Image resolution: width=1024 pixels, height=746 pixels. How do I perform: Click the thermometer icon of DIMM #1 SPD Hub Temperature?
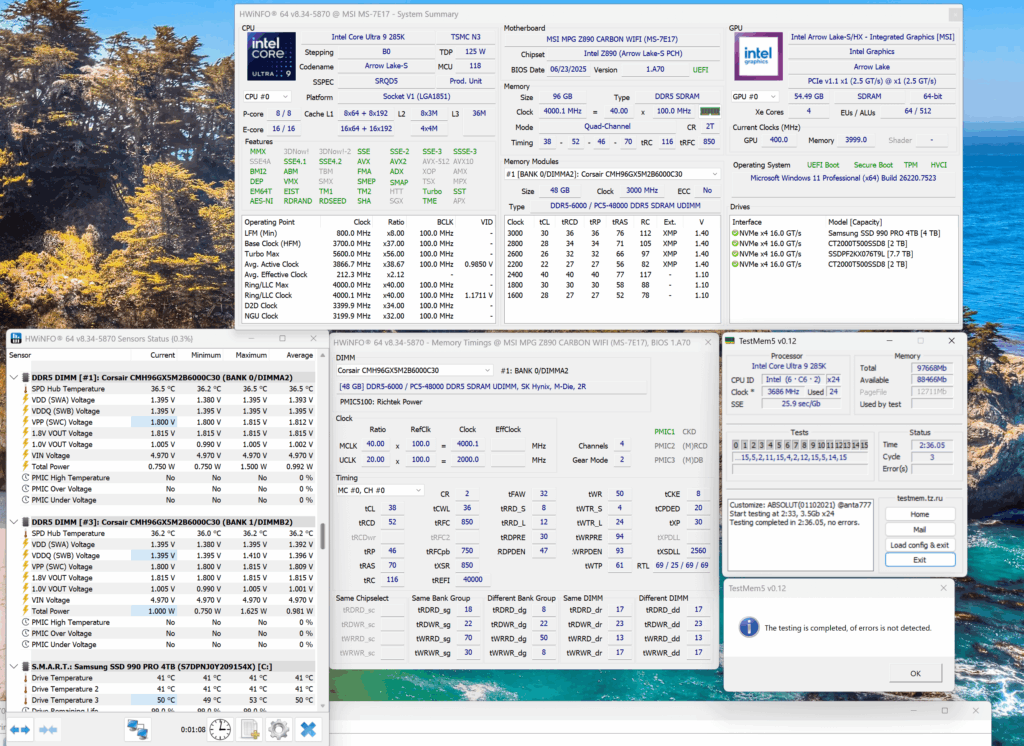(26, 389)
